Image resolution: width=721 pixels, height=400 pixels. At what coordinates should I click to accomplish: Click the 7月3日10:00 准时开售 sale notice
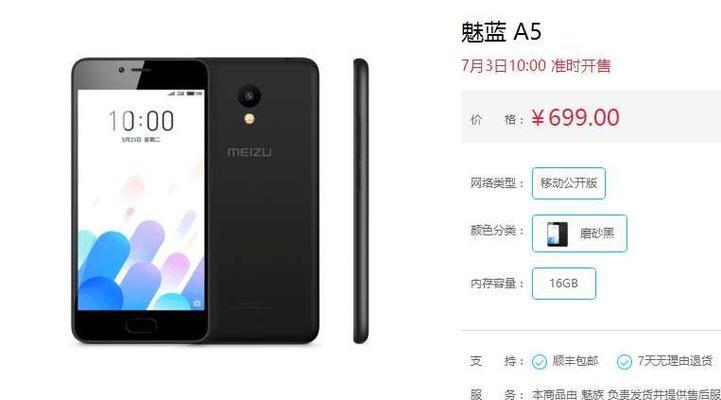(x=536, y=66)
